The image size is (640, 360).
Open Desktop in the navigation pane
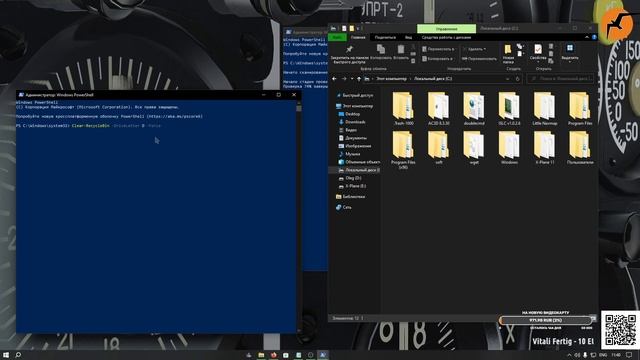[x=349, y=114]
